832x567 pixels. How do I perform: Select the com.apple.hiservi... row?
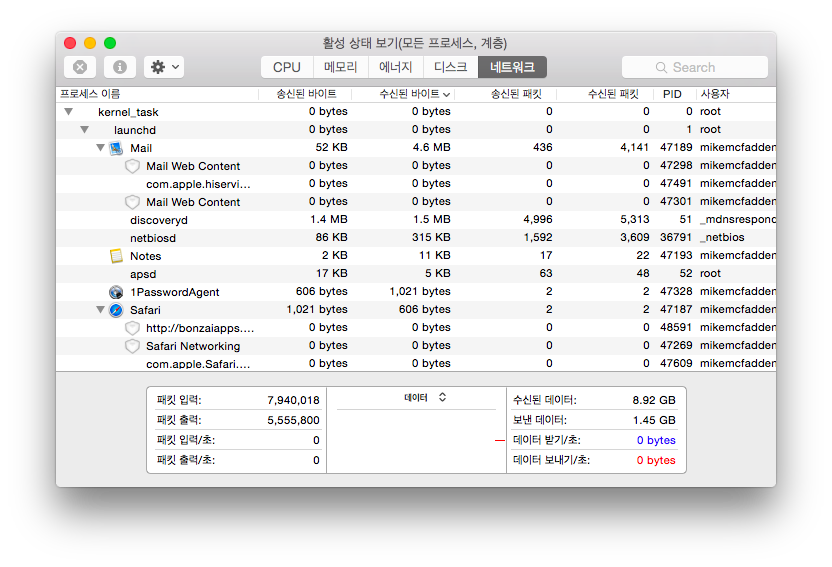(x=416, y=184)
